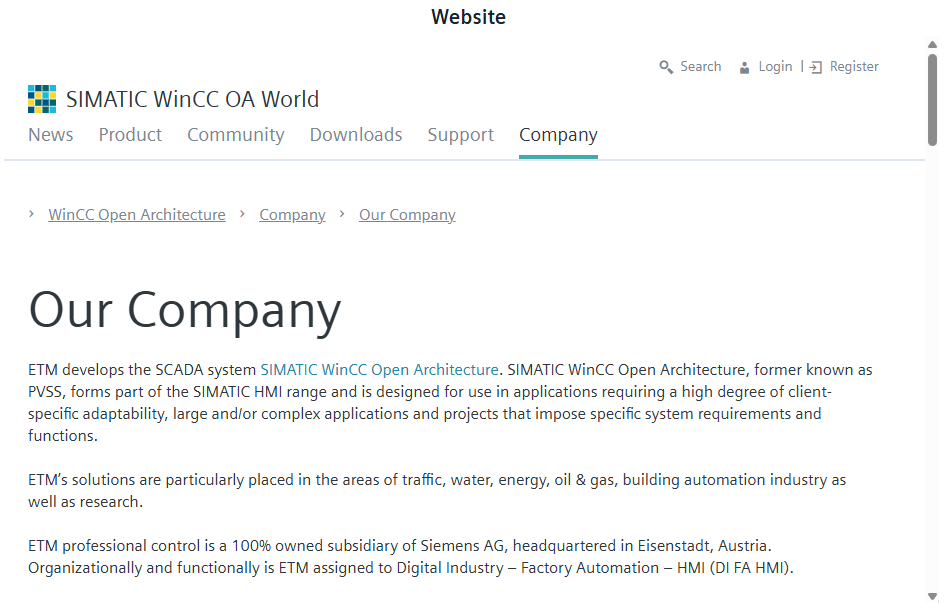944x604 pixels.
Task: Select the active Company tab
Action: coord(558,135)
